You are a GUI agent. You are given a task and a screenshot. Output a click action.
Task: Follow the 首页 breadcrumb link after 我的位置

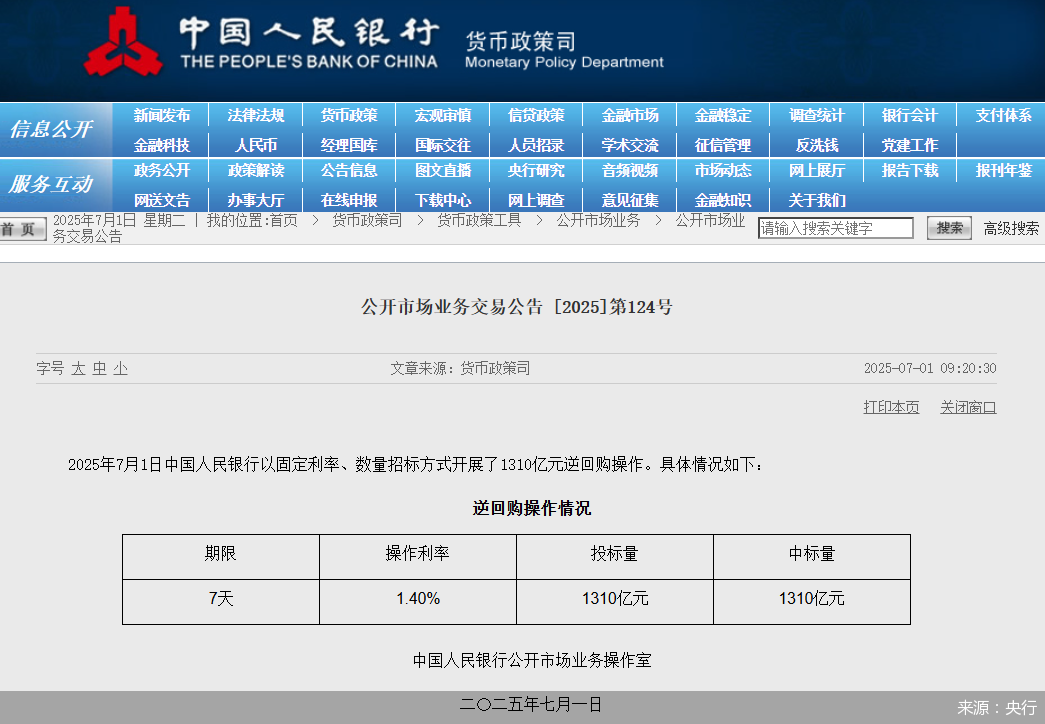click(x=283, y=220)
